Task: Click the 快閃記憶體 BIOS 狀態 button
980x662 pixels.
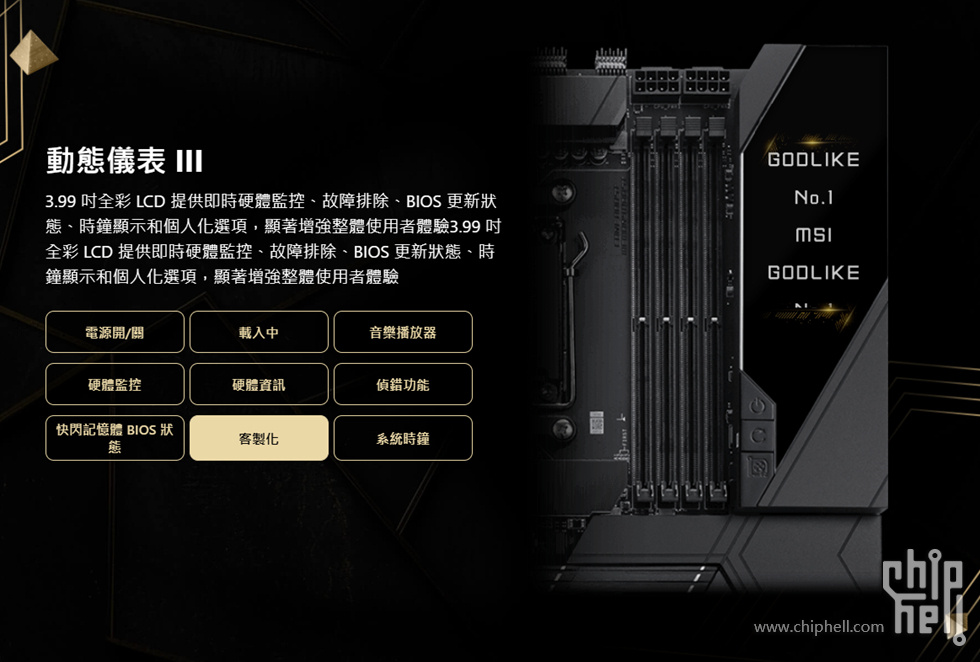Action: tap(115, 438)
